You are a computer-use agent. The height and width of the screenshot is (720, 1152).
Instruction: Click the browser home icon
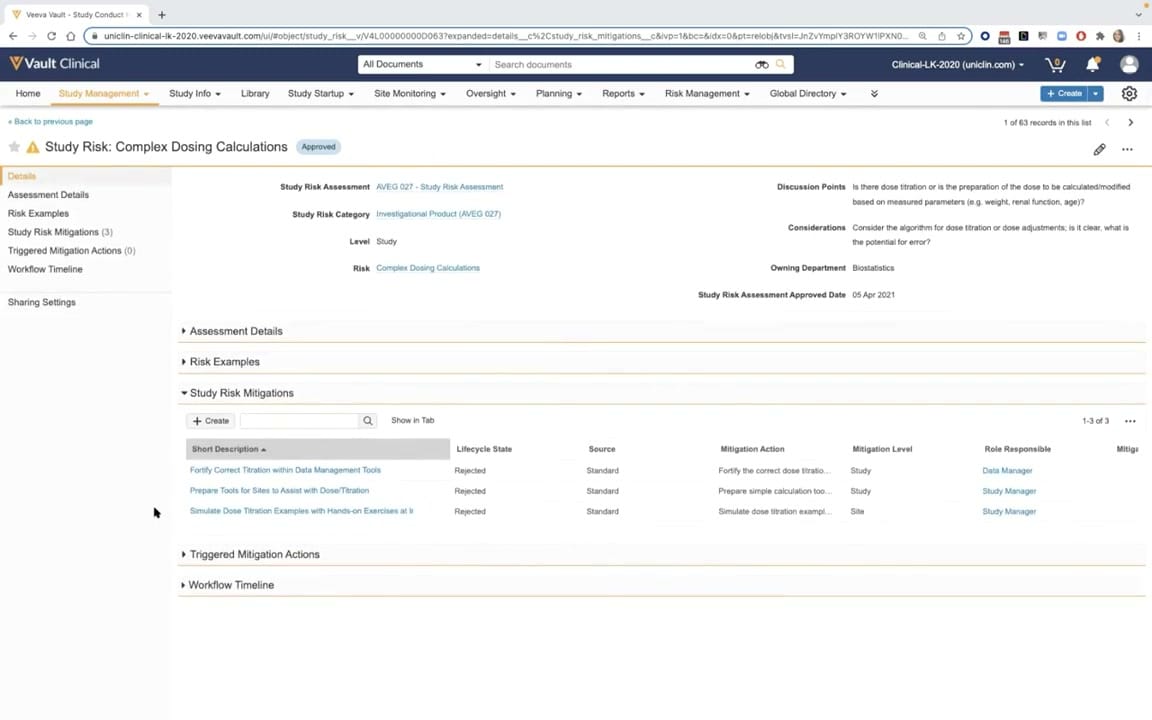71,36
